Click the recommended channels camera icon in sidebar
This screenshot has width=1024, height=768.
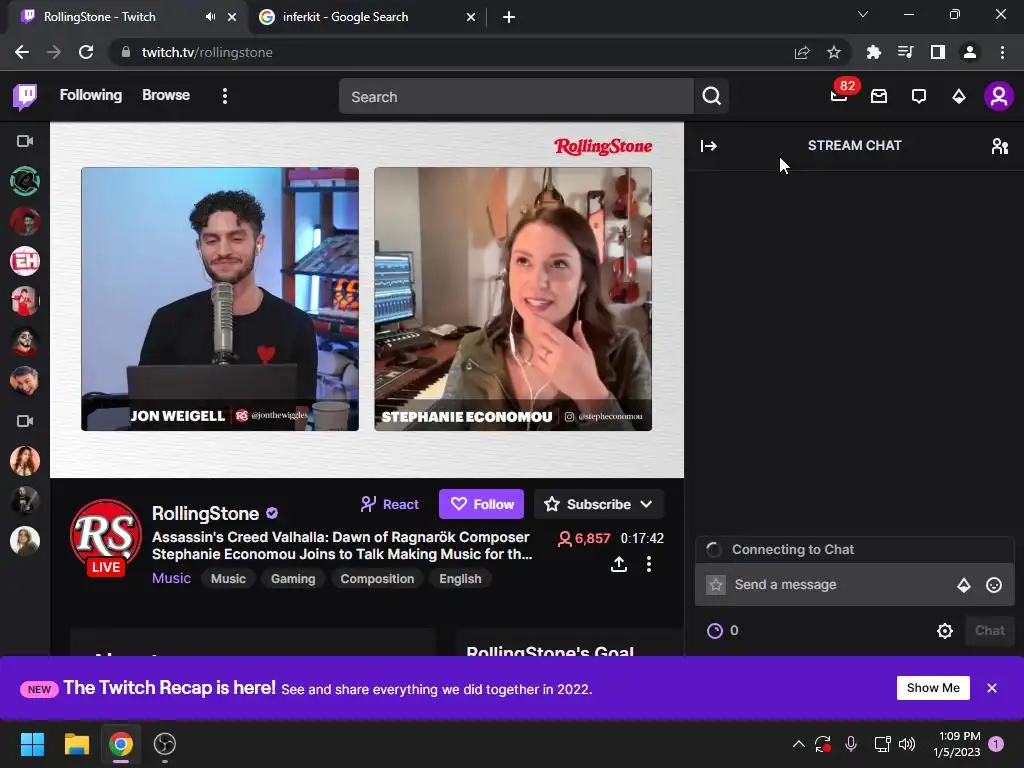click(25, 421)
